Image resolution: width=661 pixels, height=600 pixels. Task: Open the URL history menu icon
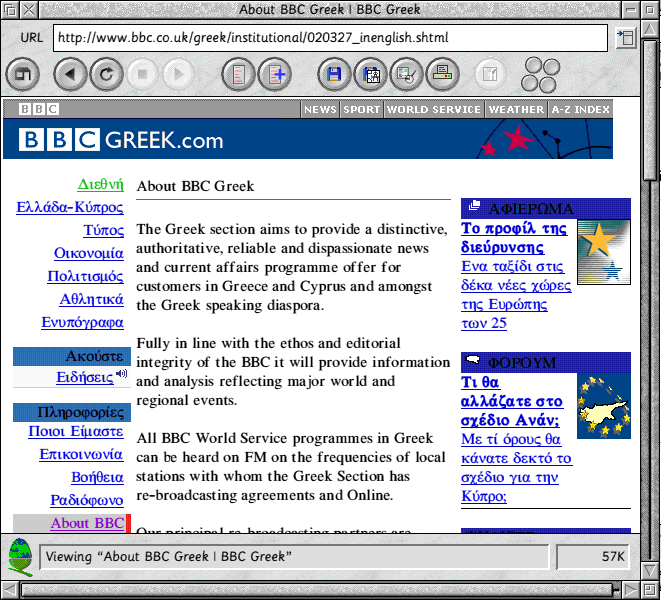(x=626, y=38)
